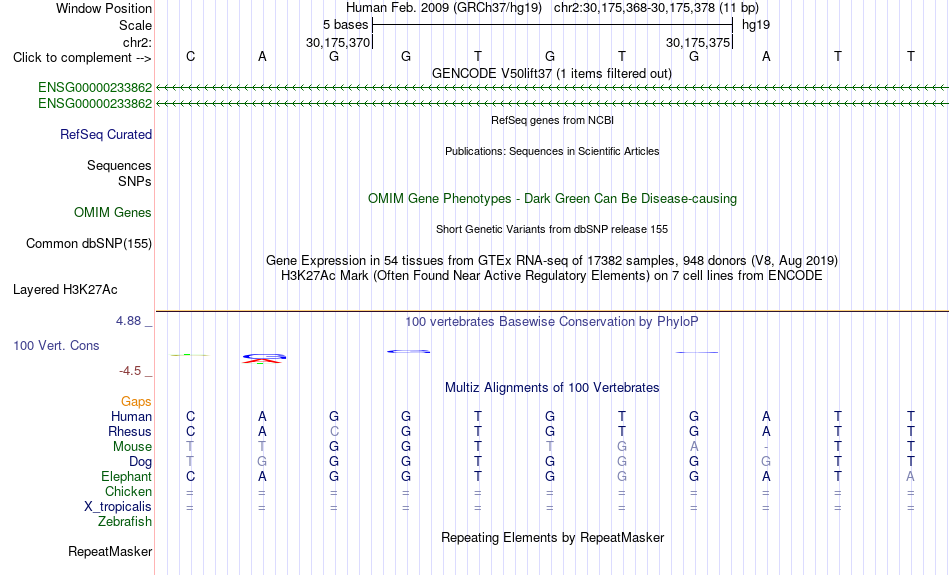
Task: Click the 30,175,370 coordinate marker
Action: pos(337,42)
